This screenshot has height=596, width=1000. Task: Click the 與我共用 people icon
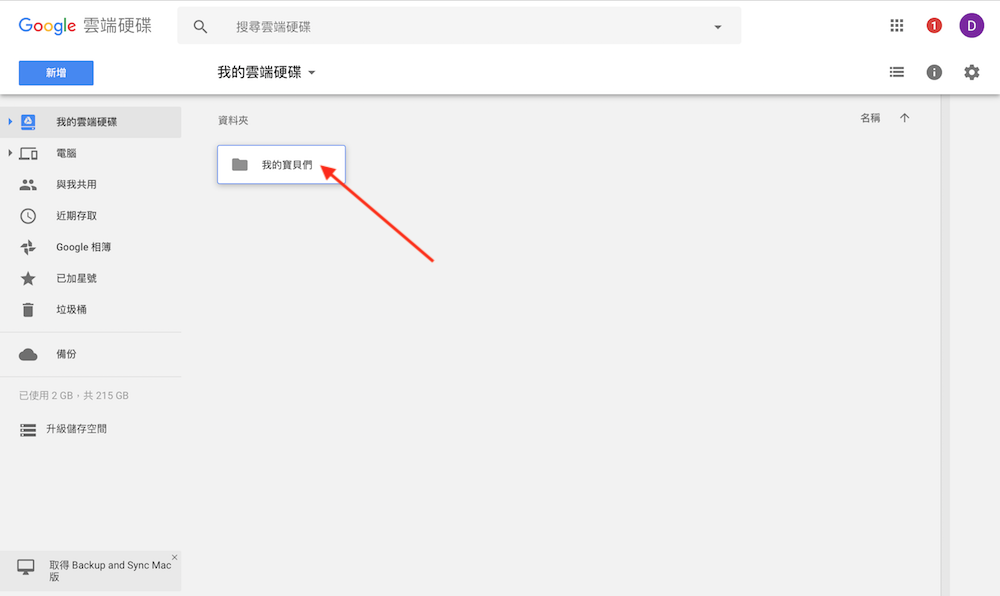click(28, 184)
